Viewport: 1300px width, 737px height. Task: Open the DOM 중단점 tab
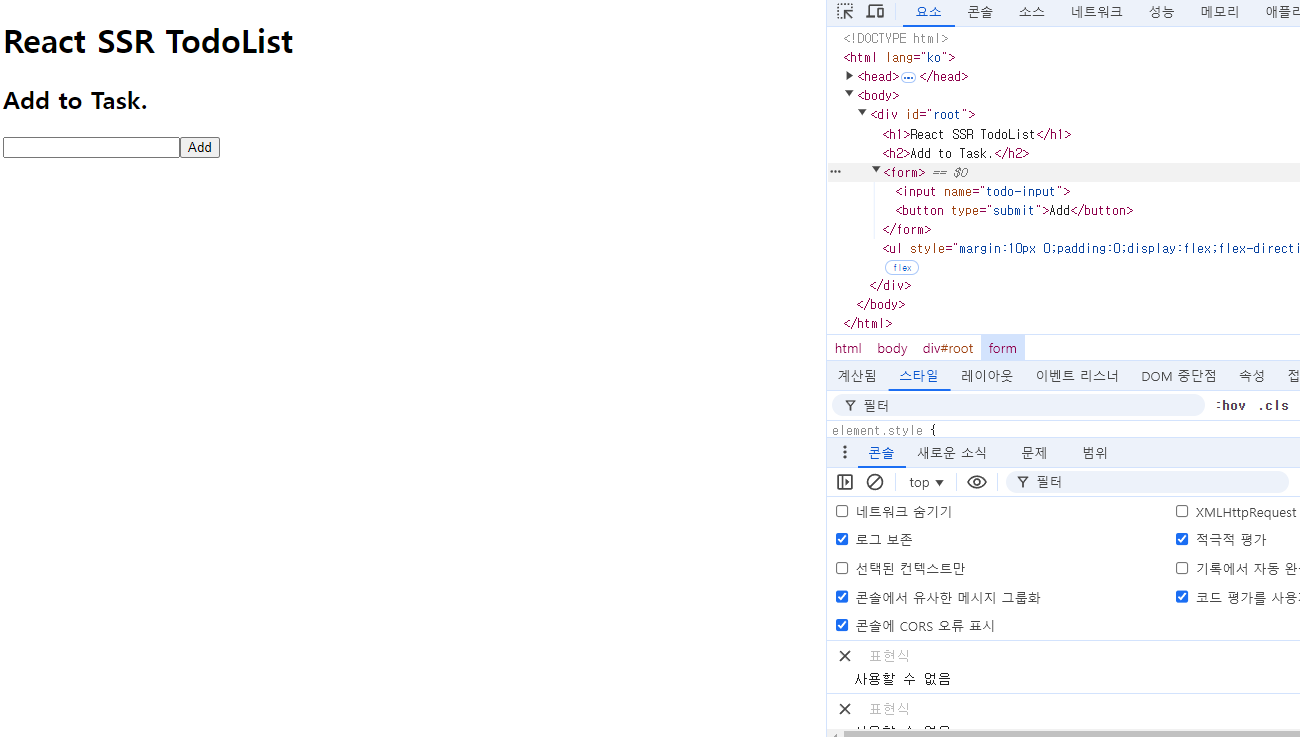(x=1179, y=376)
